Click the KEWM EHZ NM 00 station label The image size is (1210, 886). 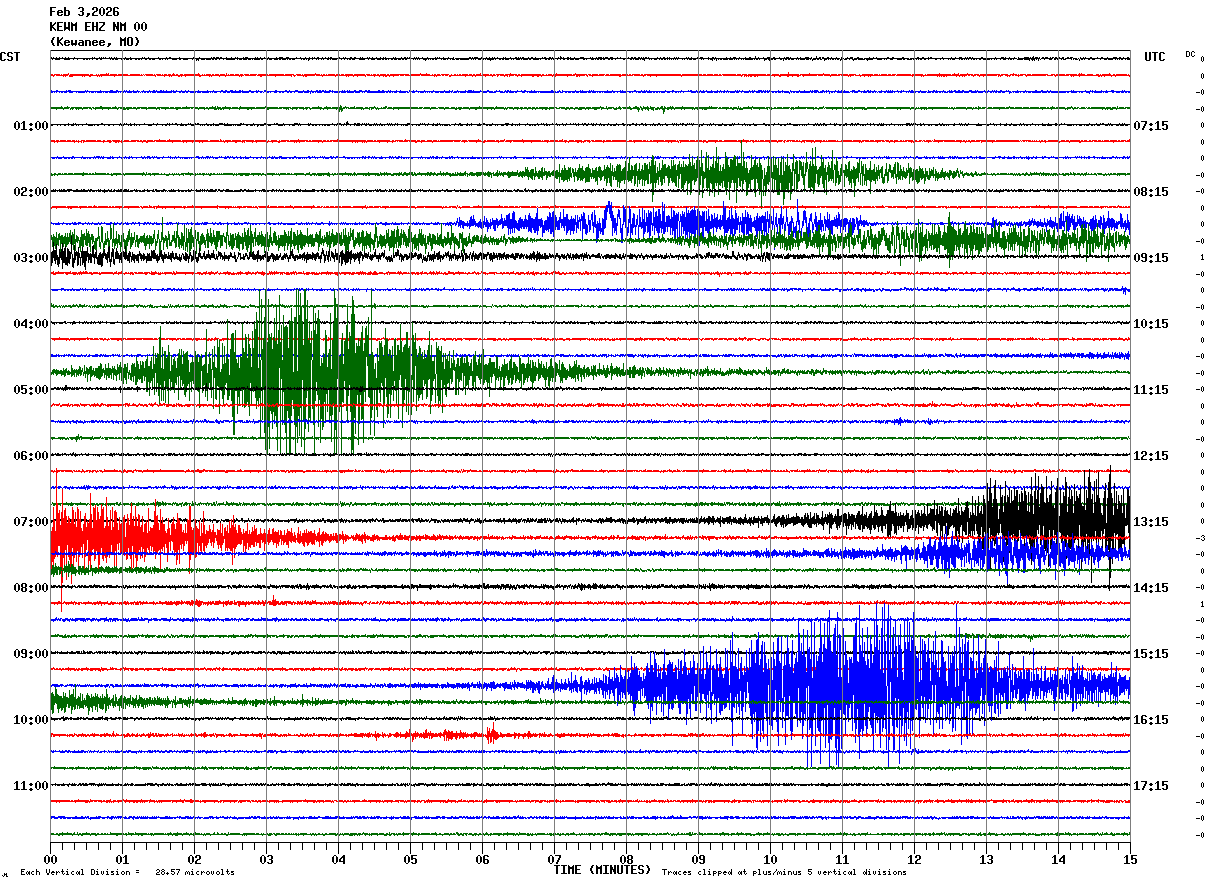coord(98,27)
